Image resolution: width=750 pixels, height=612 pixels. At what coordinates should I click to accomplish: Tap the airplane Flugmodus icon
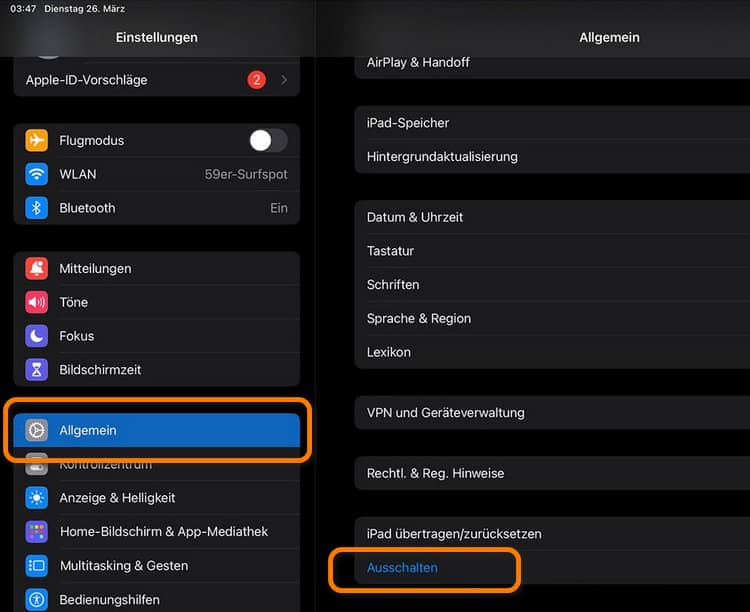click(36, 141)
